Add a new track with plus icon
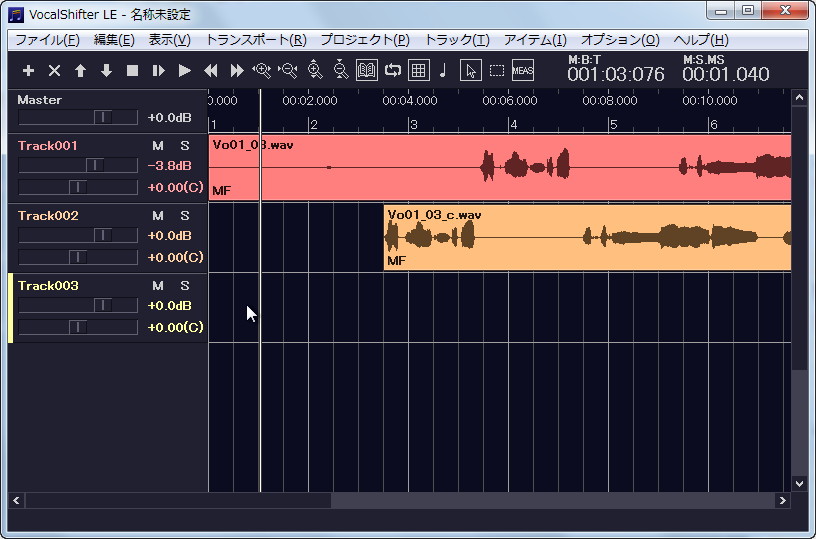 (29, 70)
